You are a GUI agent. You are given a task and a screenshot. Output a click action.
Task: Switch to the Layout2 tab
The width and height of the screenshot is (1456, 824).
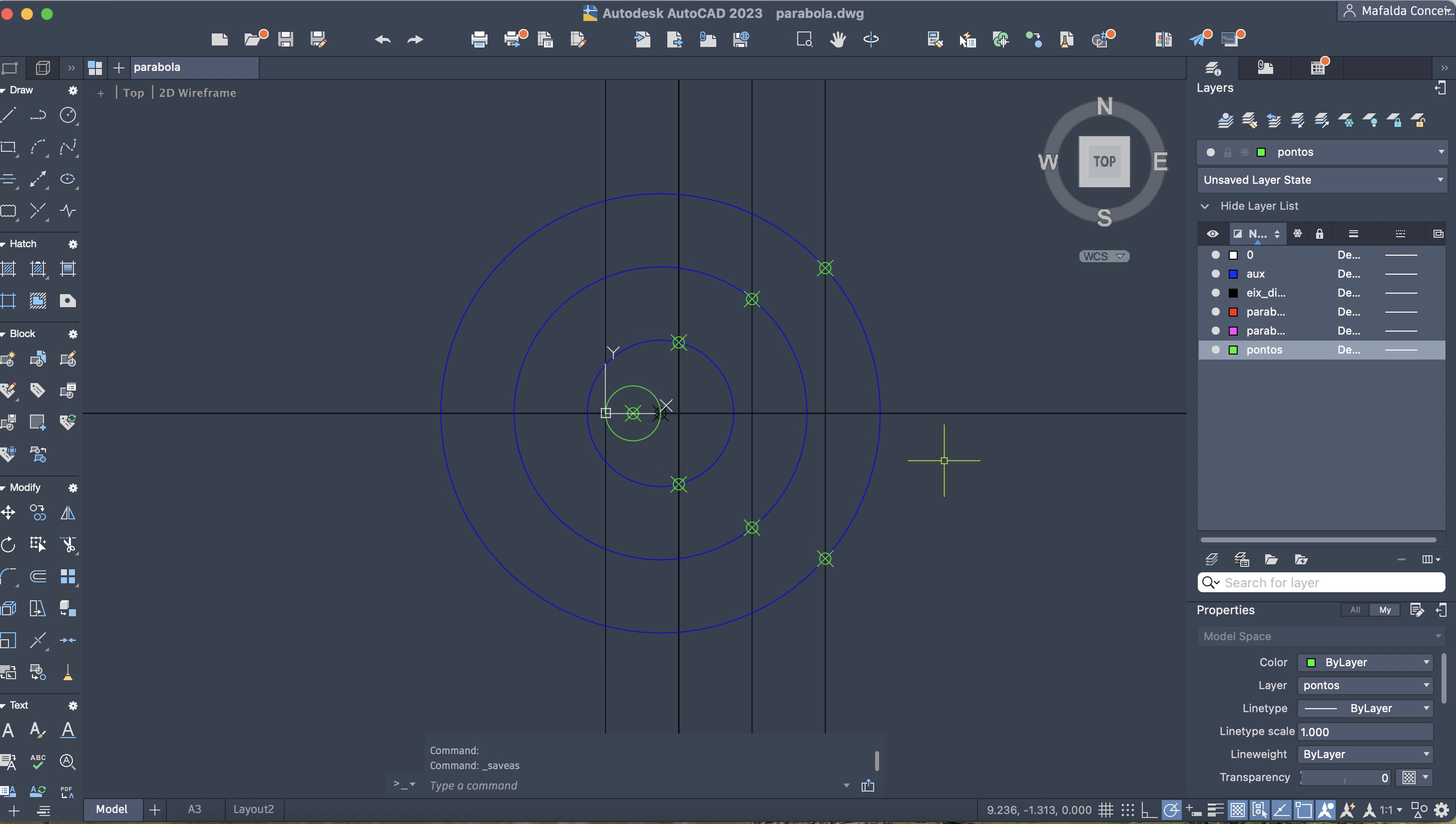pyautogui.click(x=253, y=810)
